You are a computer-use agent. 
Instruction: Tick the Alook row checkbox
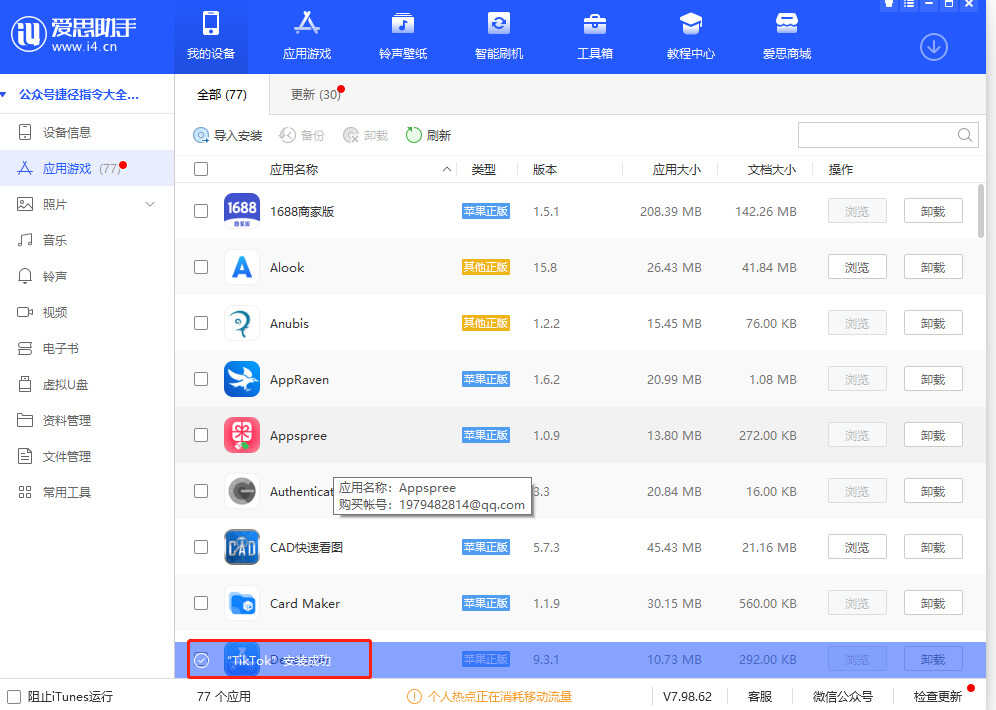pyautogui.click(x=201, y=267)
